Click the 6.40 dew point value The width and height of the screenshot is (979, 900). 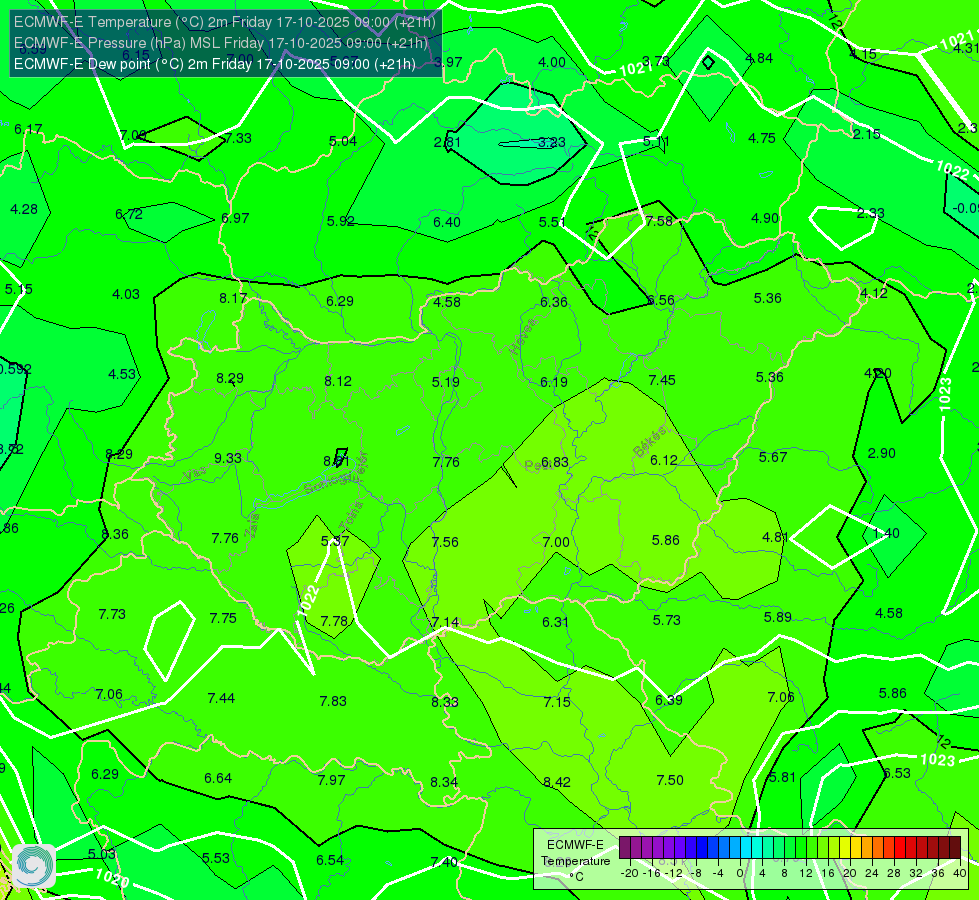[x=447, y=222]
